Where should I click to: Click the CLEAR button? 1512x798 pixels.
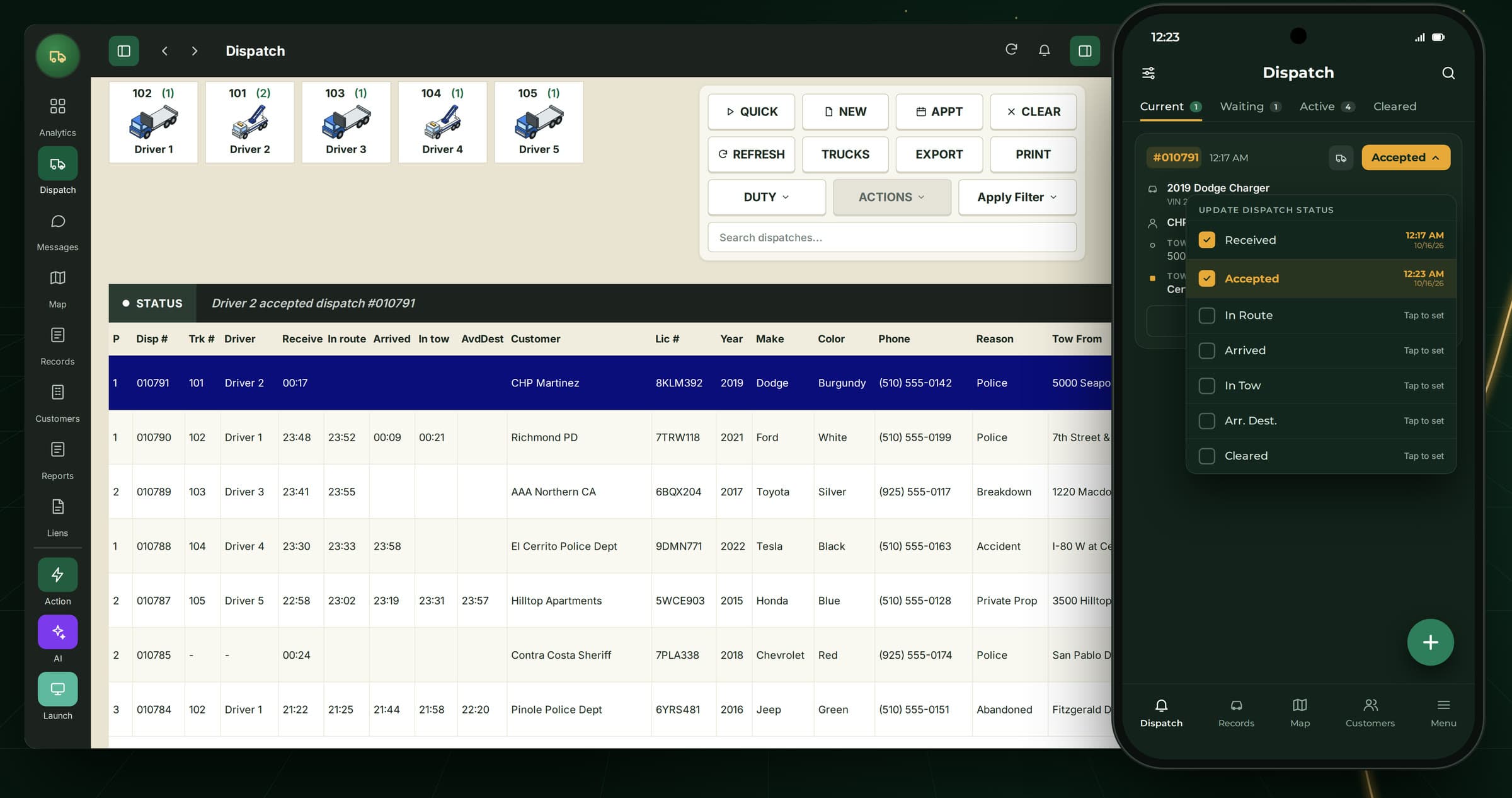click(1033, 112)
